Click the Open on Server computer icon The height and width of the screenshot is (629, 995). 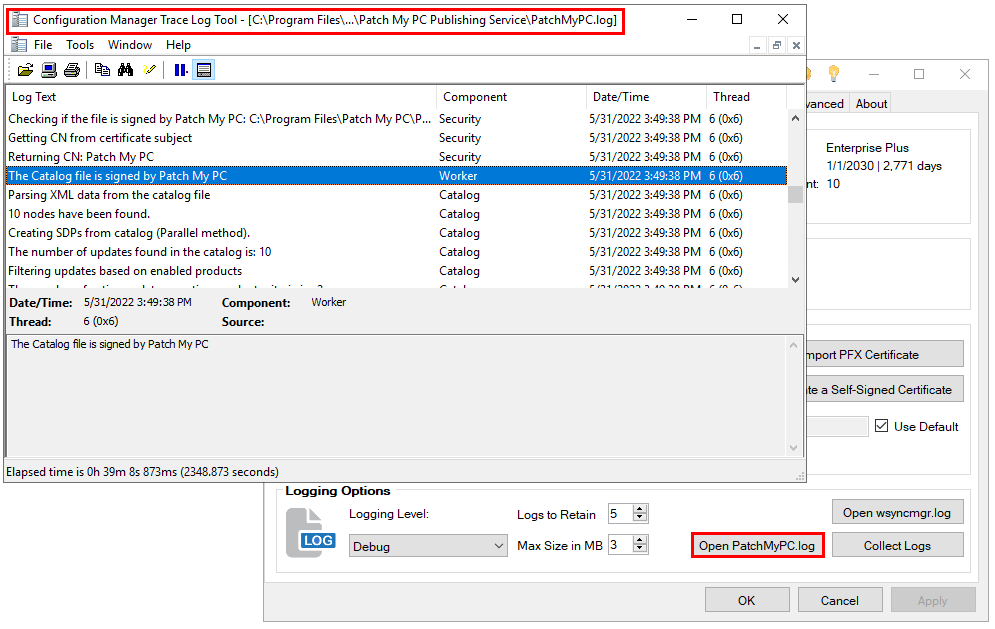click(x=49, y=70)
